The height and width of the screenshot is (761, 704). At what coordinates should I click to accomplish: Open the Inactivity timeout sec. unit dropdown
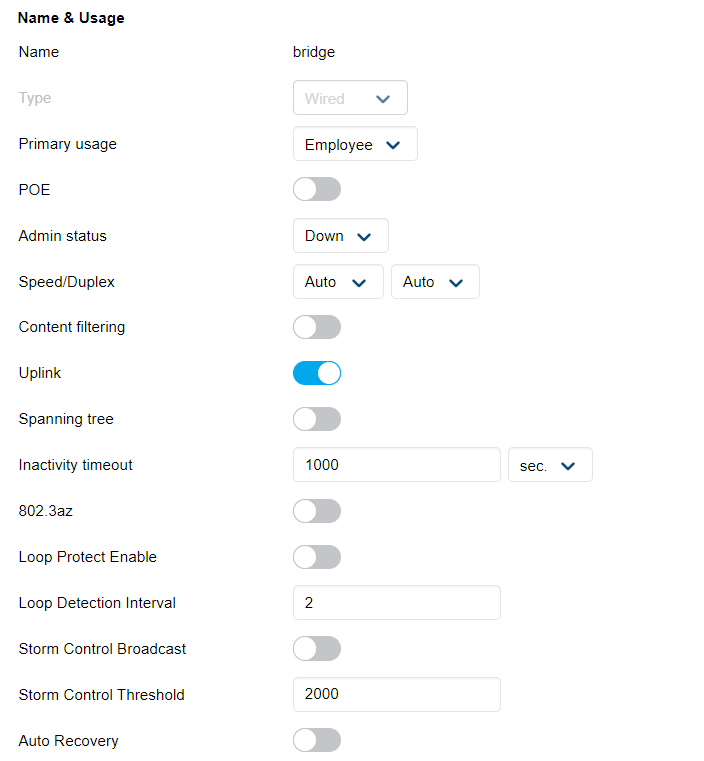pos(549,465)
